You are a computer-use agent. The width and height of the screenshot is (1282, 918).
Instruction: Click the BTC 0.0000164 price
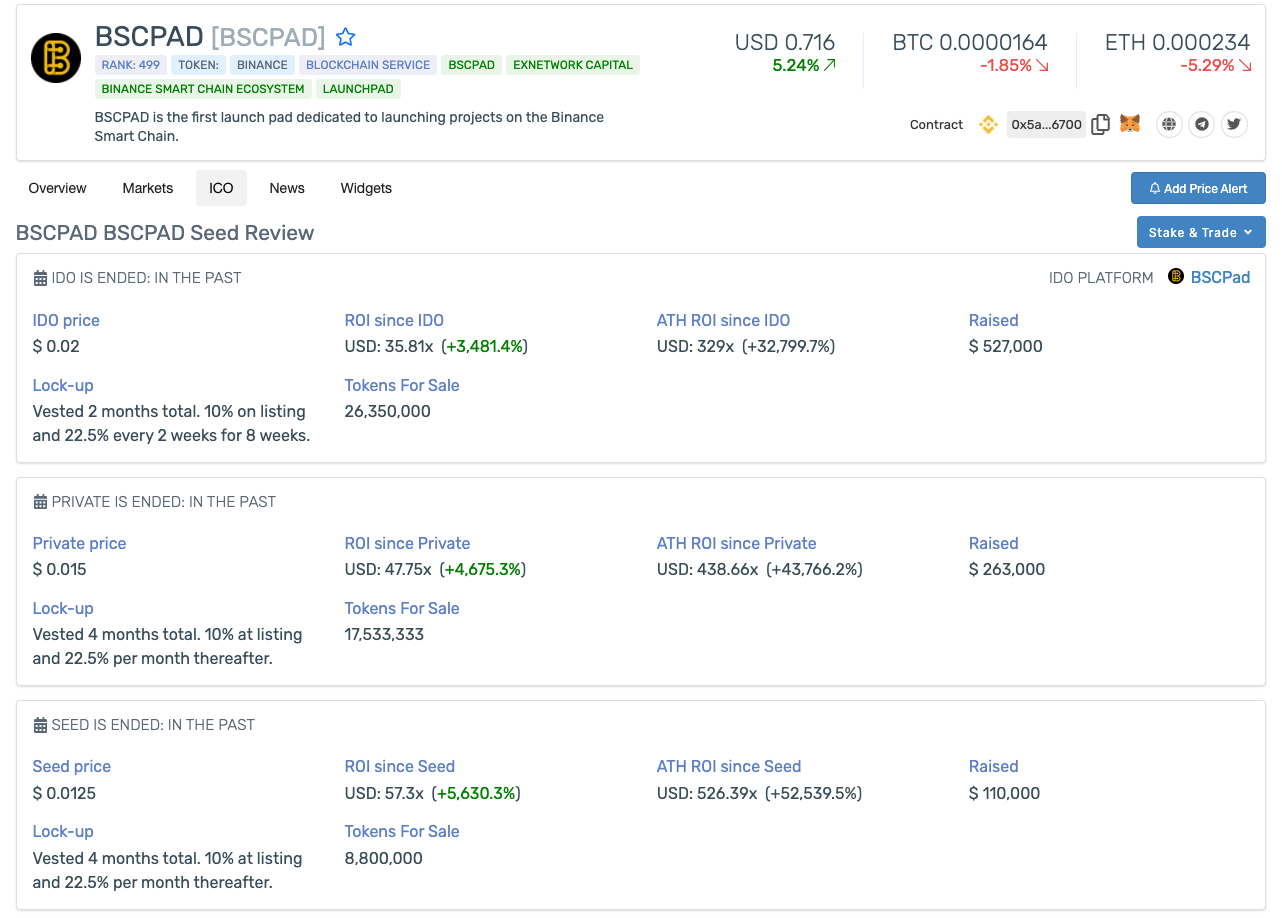coord(970,42)
